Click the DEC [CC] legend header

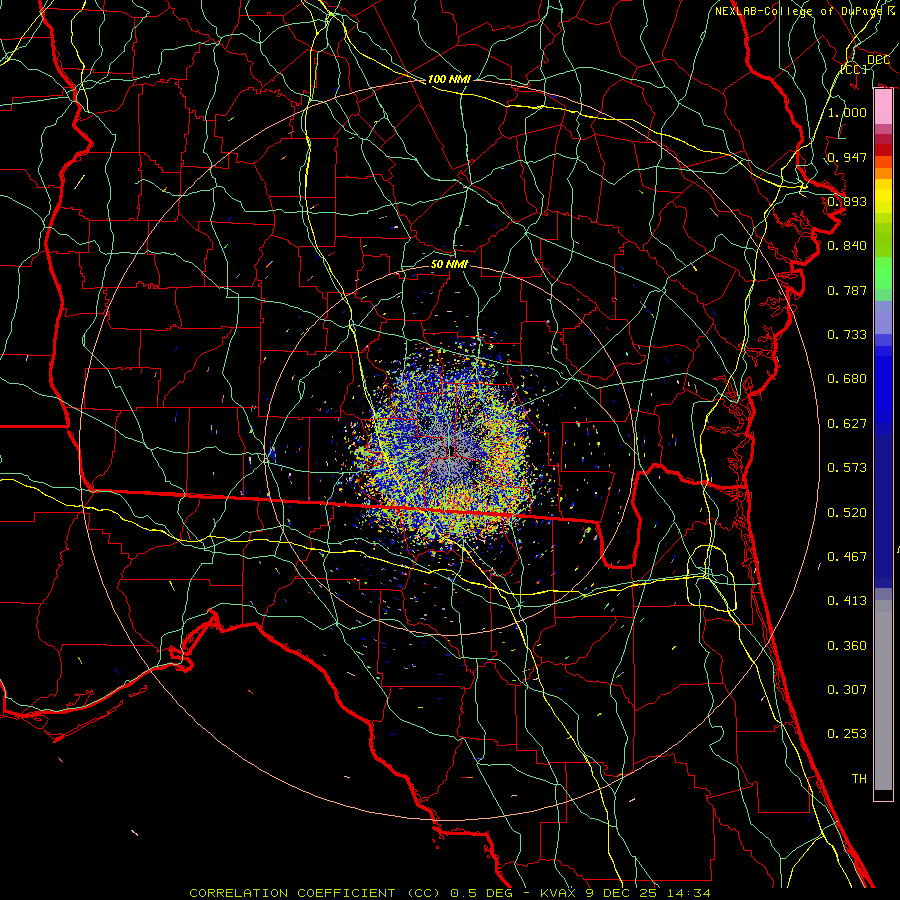[x=866, y=64]
